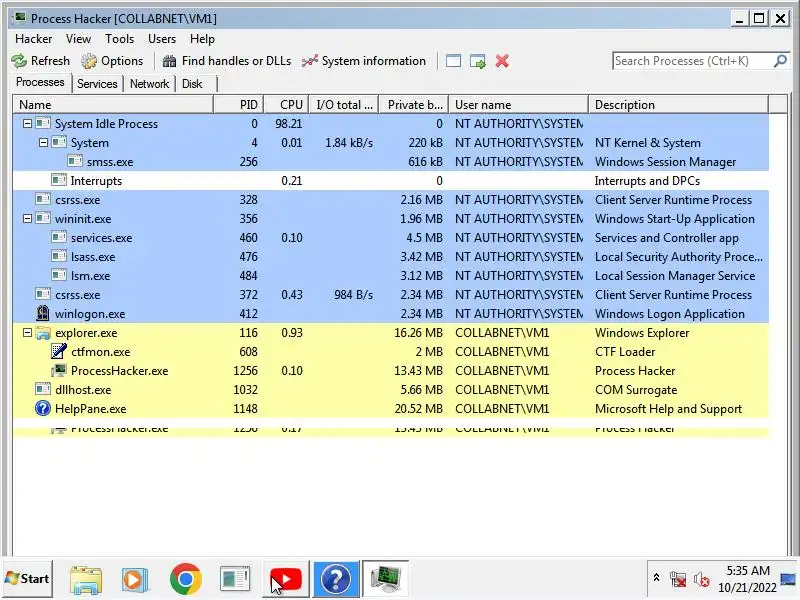This screenshot has width=800, height=600.
Task: Open the YouTube taskbar icon
Action: (x=286, y=579)
